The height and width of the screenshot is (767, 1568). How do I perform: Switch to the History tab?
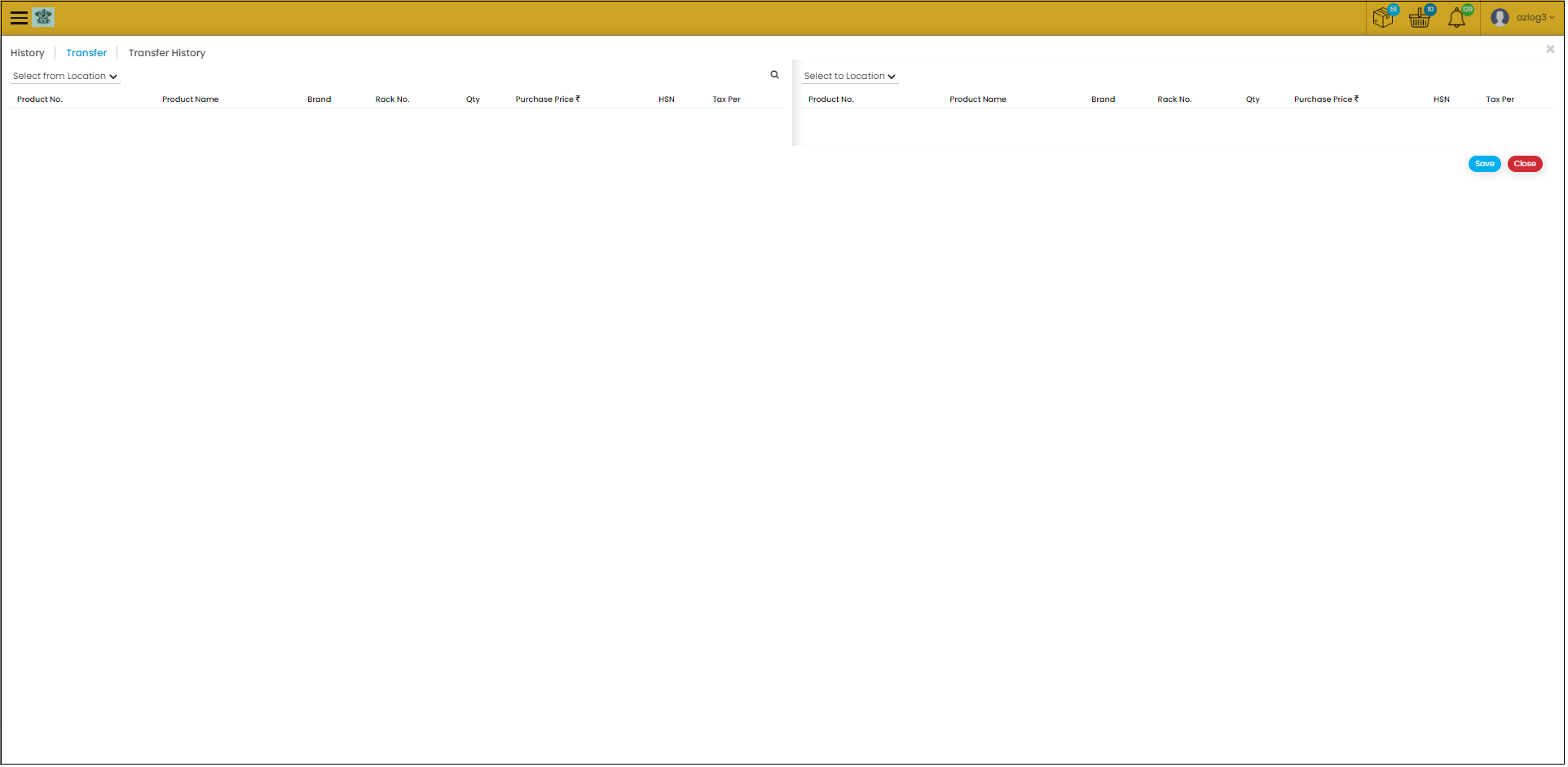(x=28, y=53)
